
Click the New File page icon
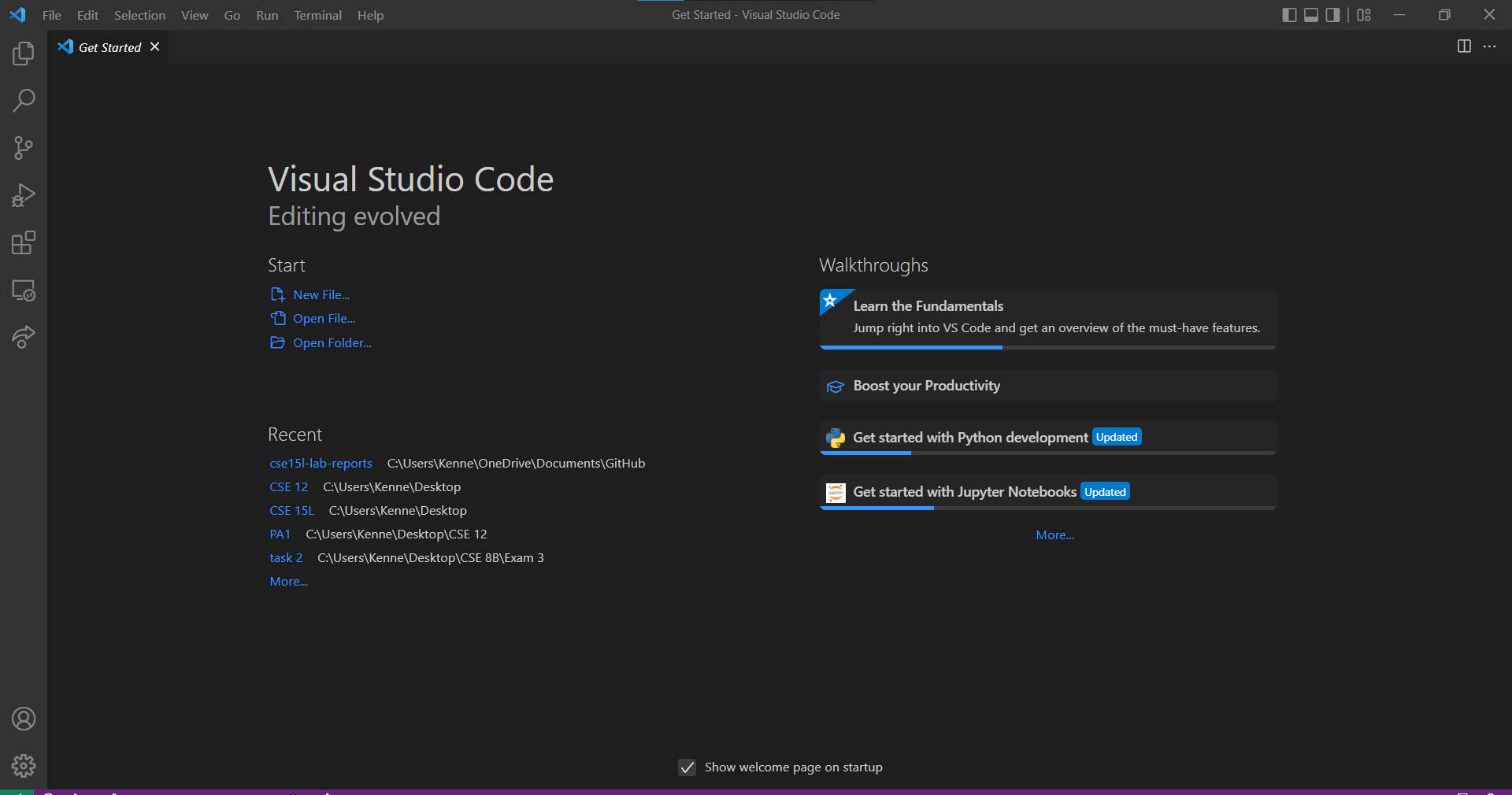(x=277, y=294)
